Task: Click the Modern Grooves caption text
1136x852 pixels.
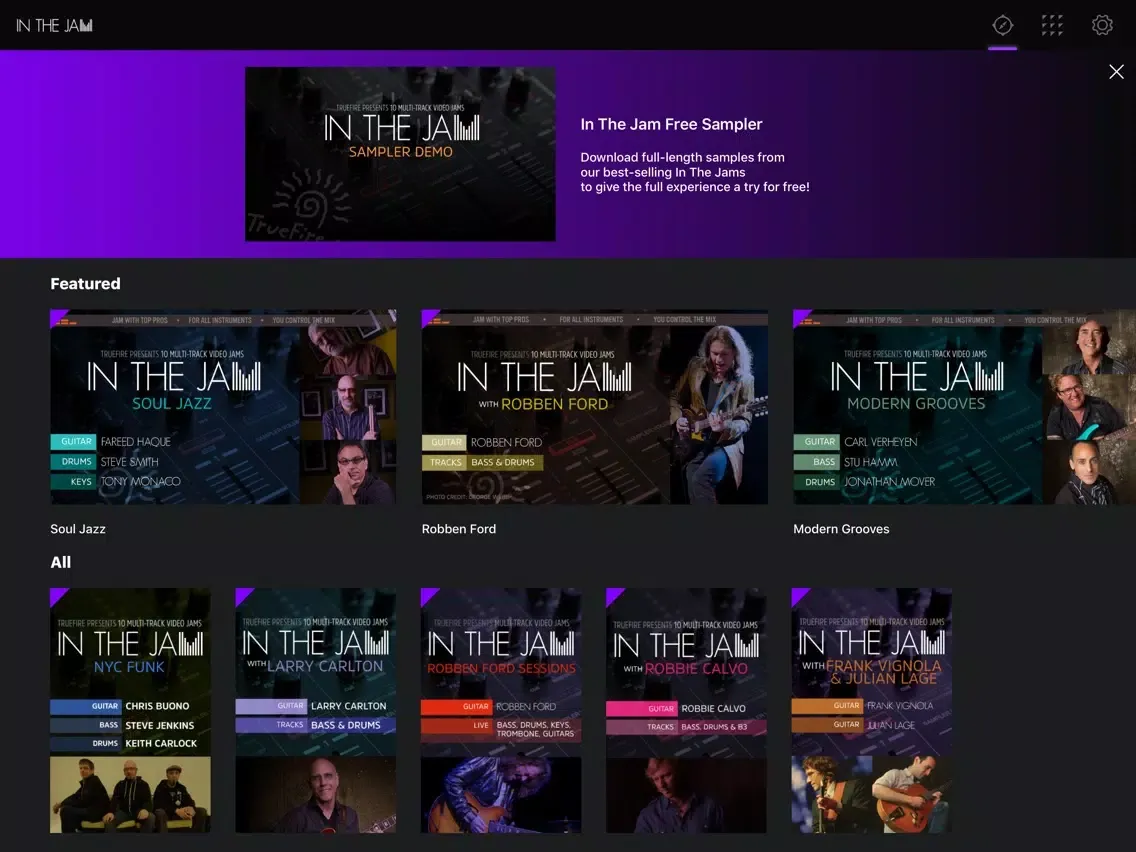Action: (841, 529)
